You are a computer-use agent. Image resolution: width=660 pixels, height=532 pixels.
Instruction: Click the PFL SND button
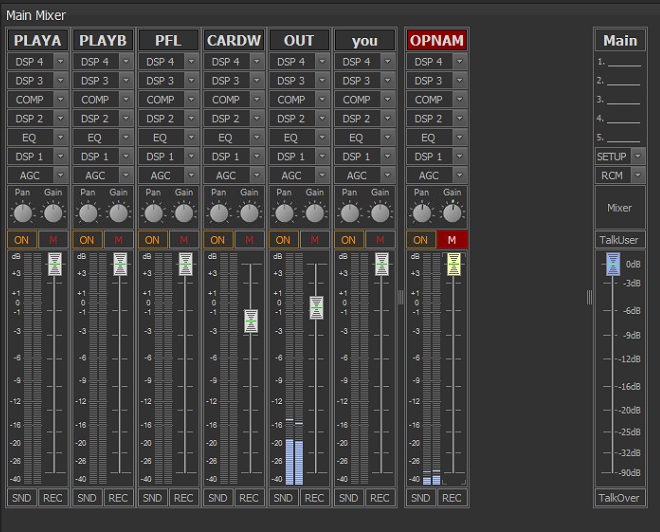tap(152, 498)
